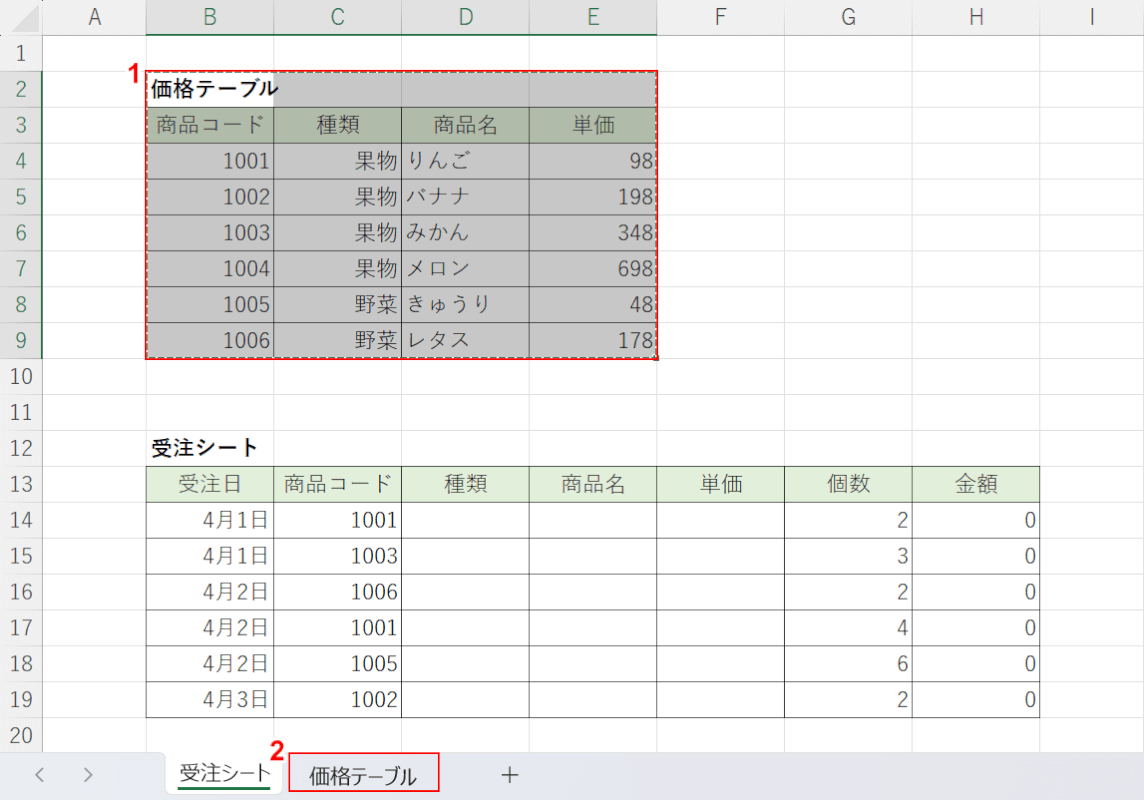Click the new sheet plus icon
Screen dimensions: 1144x800
pos(510,775)
